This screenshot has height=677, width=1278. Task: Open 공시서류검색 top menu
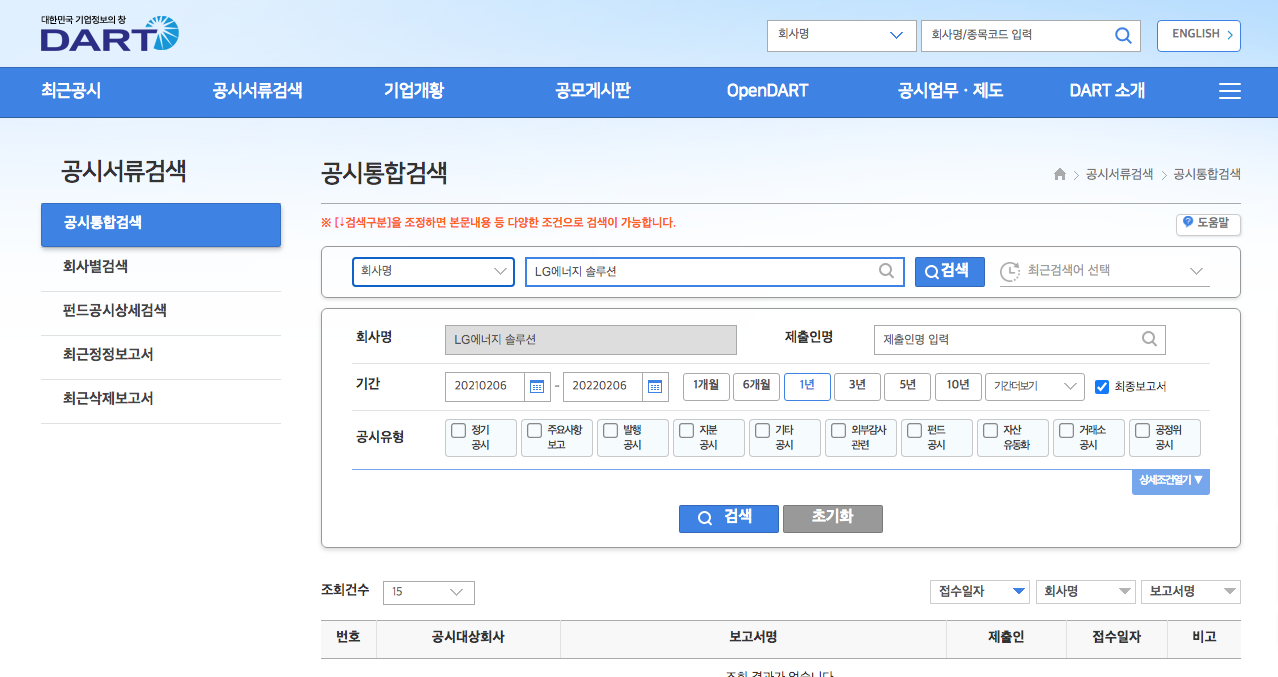tap(257, 91)
